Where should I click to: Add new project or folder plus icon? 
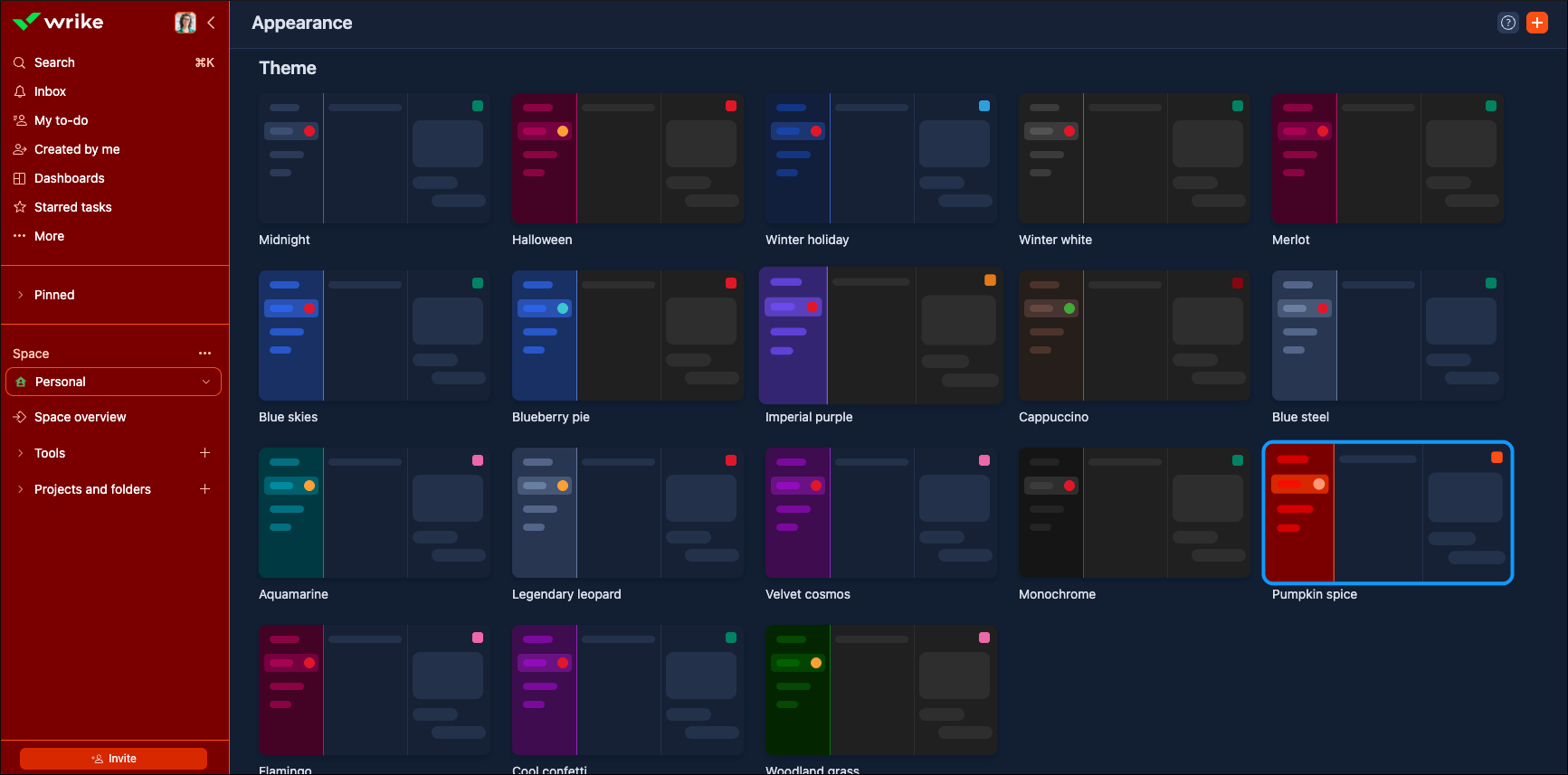pos(204,489)
